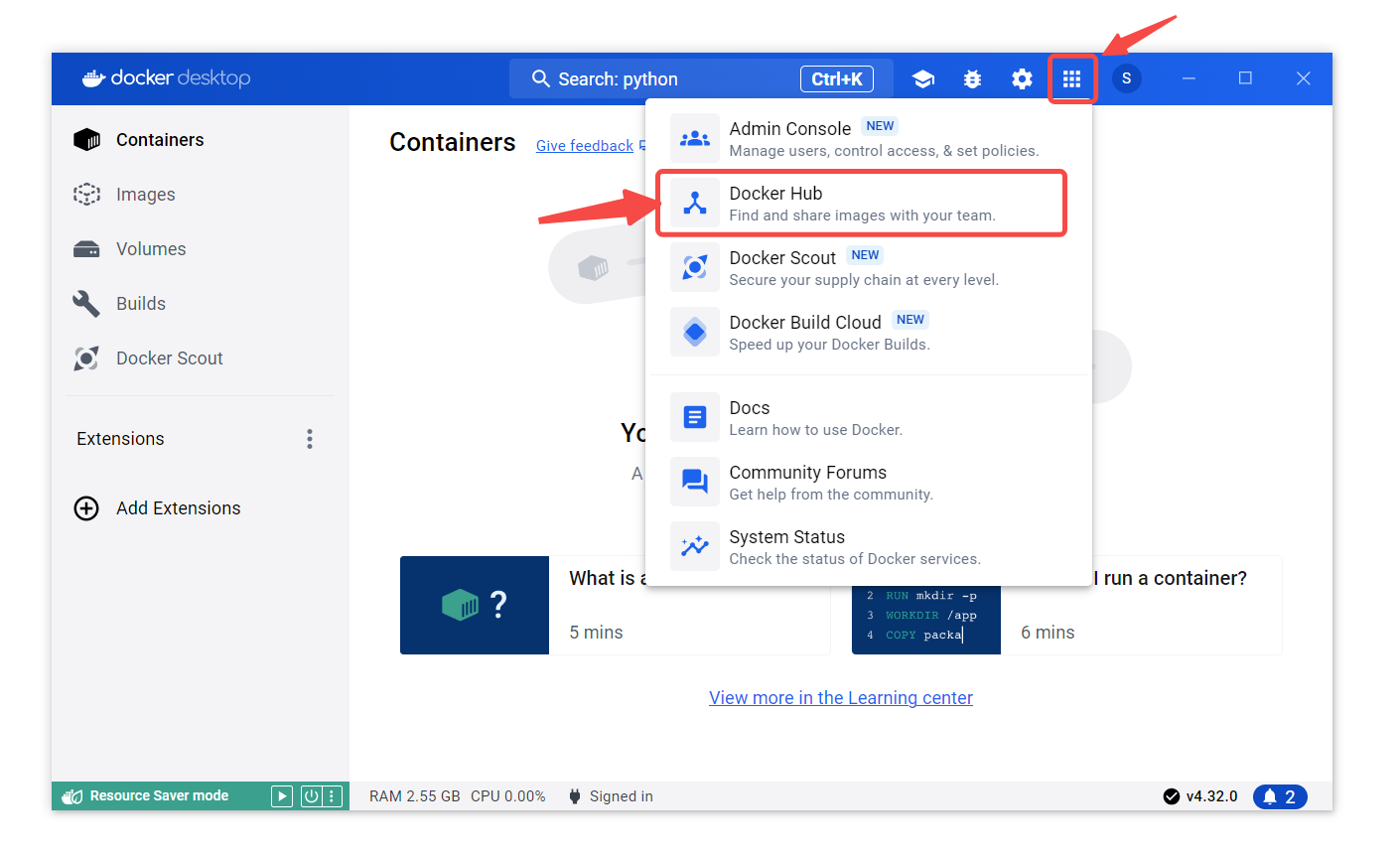Open status bar three-dot more menu
The height and width of the screenshot is (858, 1400).
click(x=333, y=796)
